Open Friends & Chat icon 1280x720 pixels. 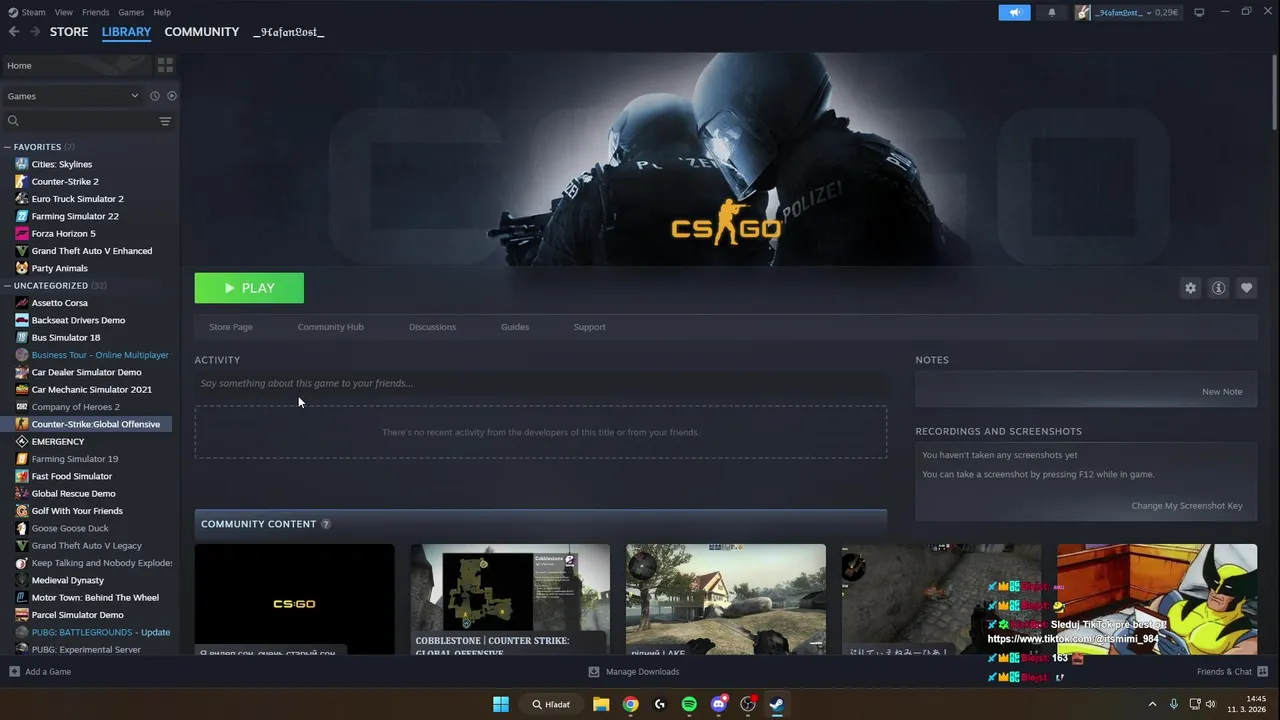click(x=1262, y=671)
